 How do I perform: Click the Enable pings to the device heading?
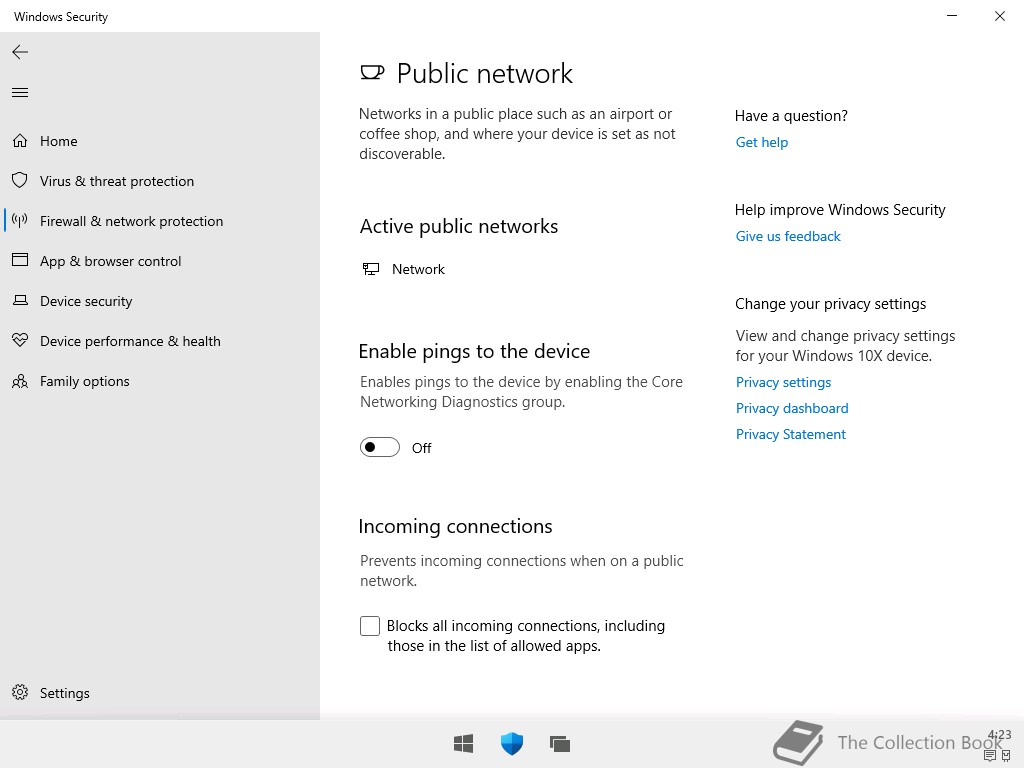pyautogui.click(x=474, y=351)
